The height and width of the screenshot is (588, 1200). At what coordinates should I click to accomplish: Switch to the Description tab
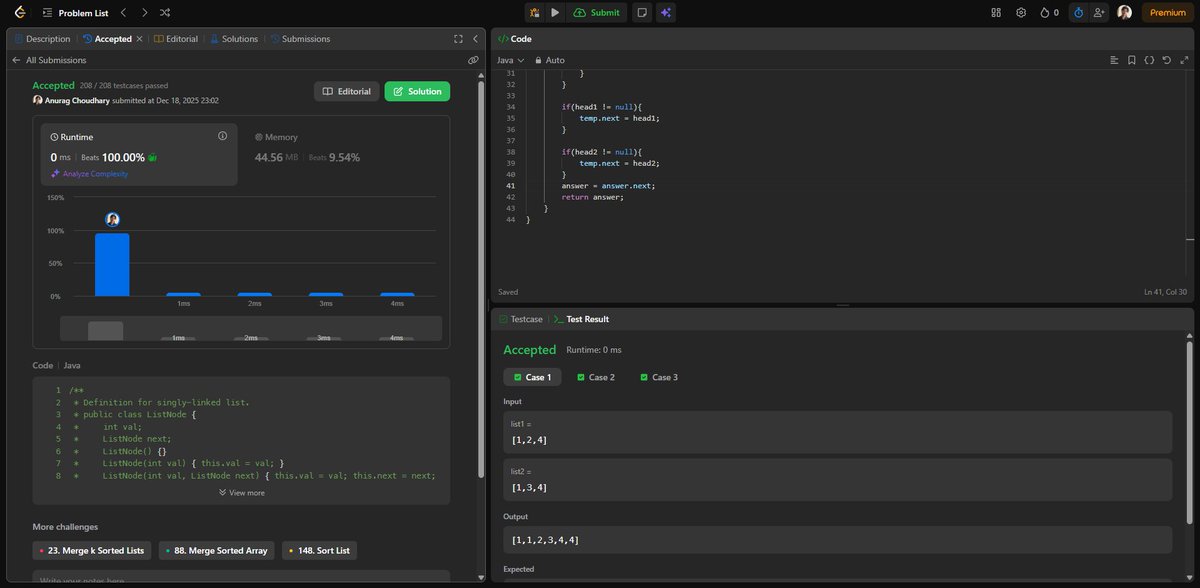coord(42,39)
